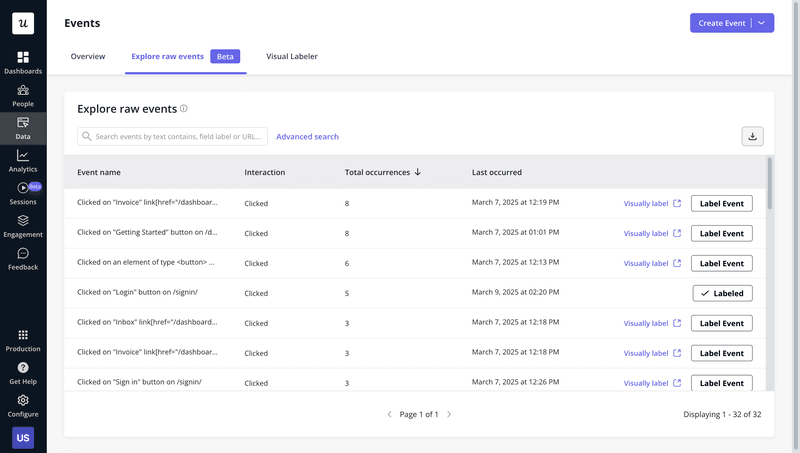
Task: Click Label Event for first Invoice row
Action: (722, 203)
